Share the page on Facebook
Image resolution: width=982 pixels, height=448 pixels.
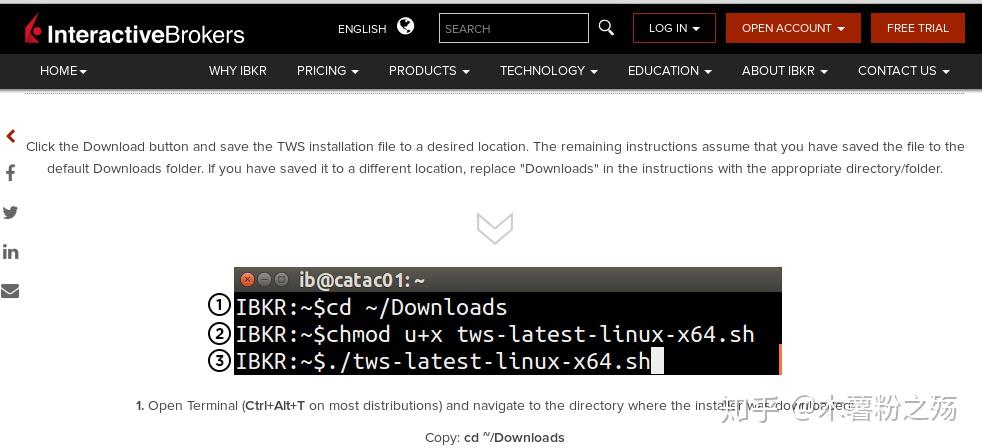[10, 173]
